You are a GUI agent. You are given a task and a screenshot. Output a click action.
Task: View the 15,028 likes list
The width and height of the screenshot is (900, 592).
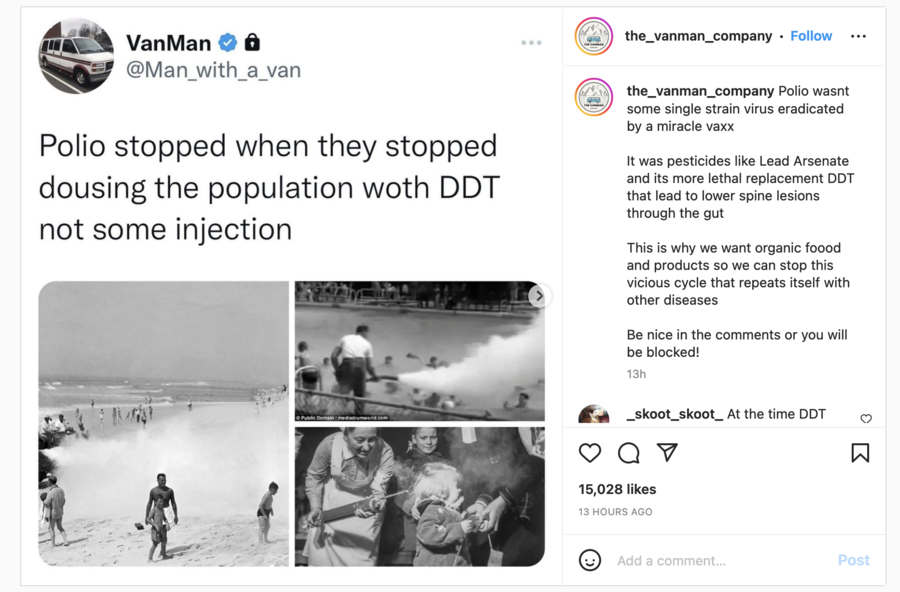[x=617, y=489]
